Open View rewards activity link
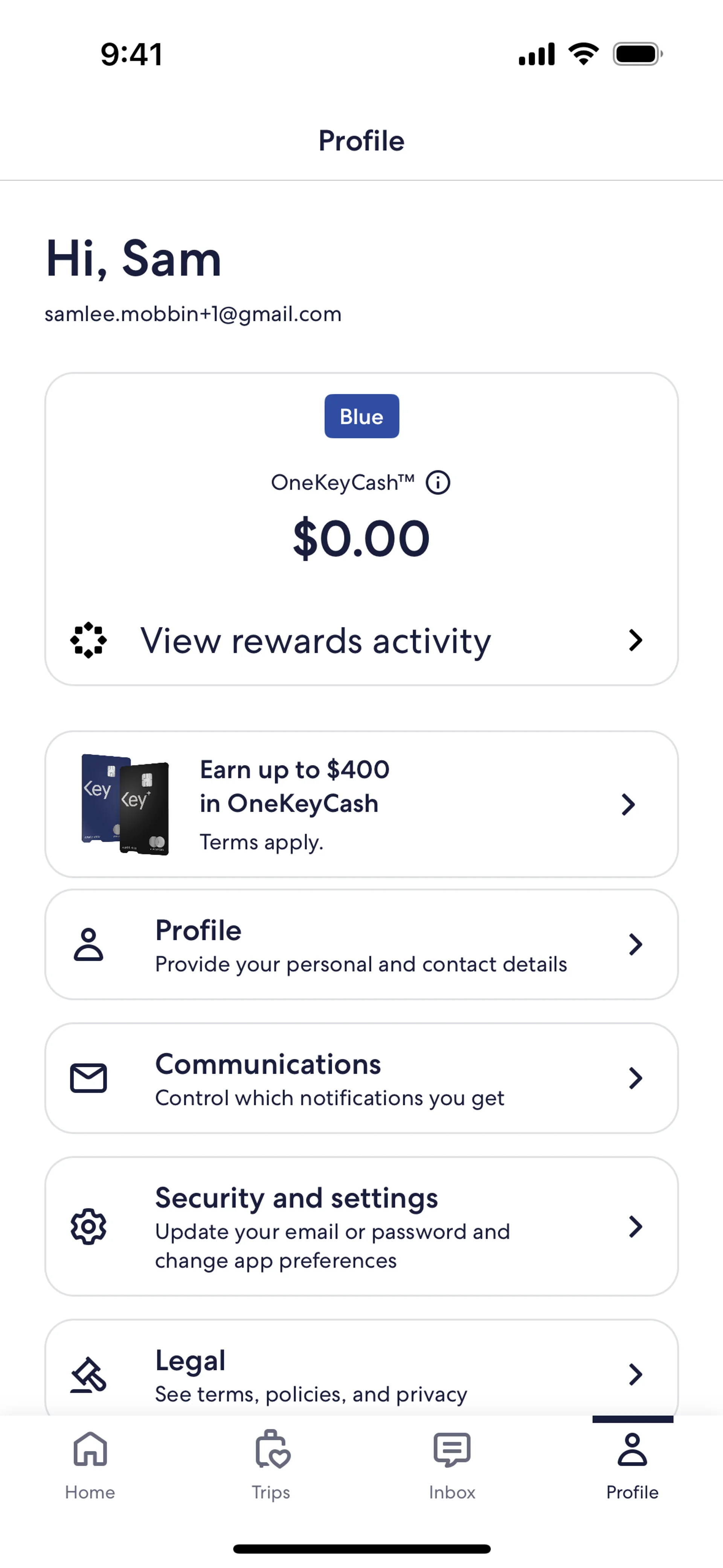The width and height of the screenshot is (723, 1568). 315,641
